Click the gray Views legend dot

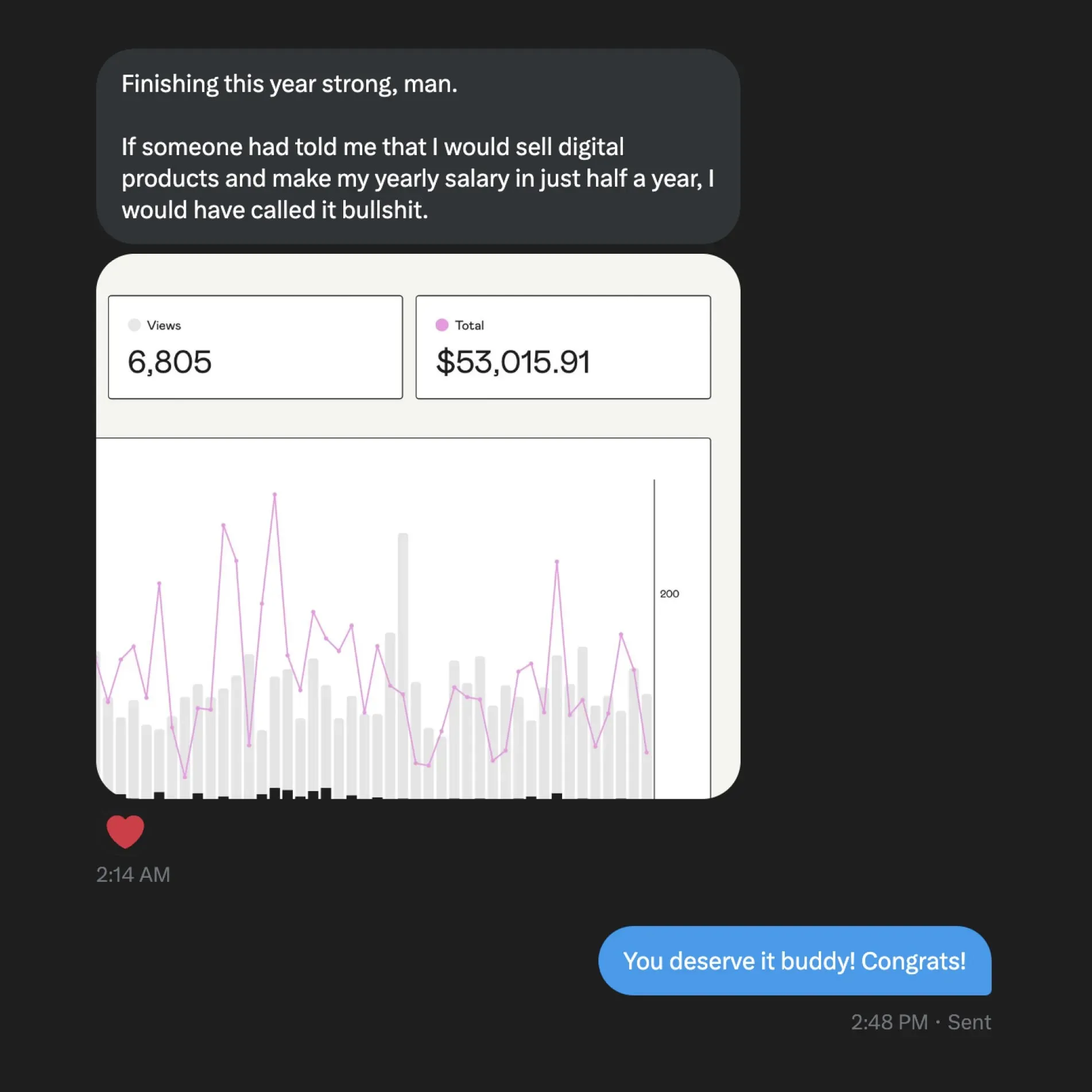(134, 325)
